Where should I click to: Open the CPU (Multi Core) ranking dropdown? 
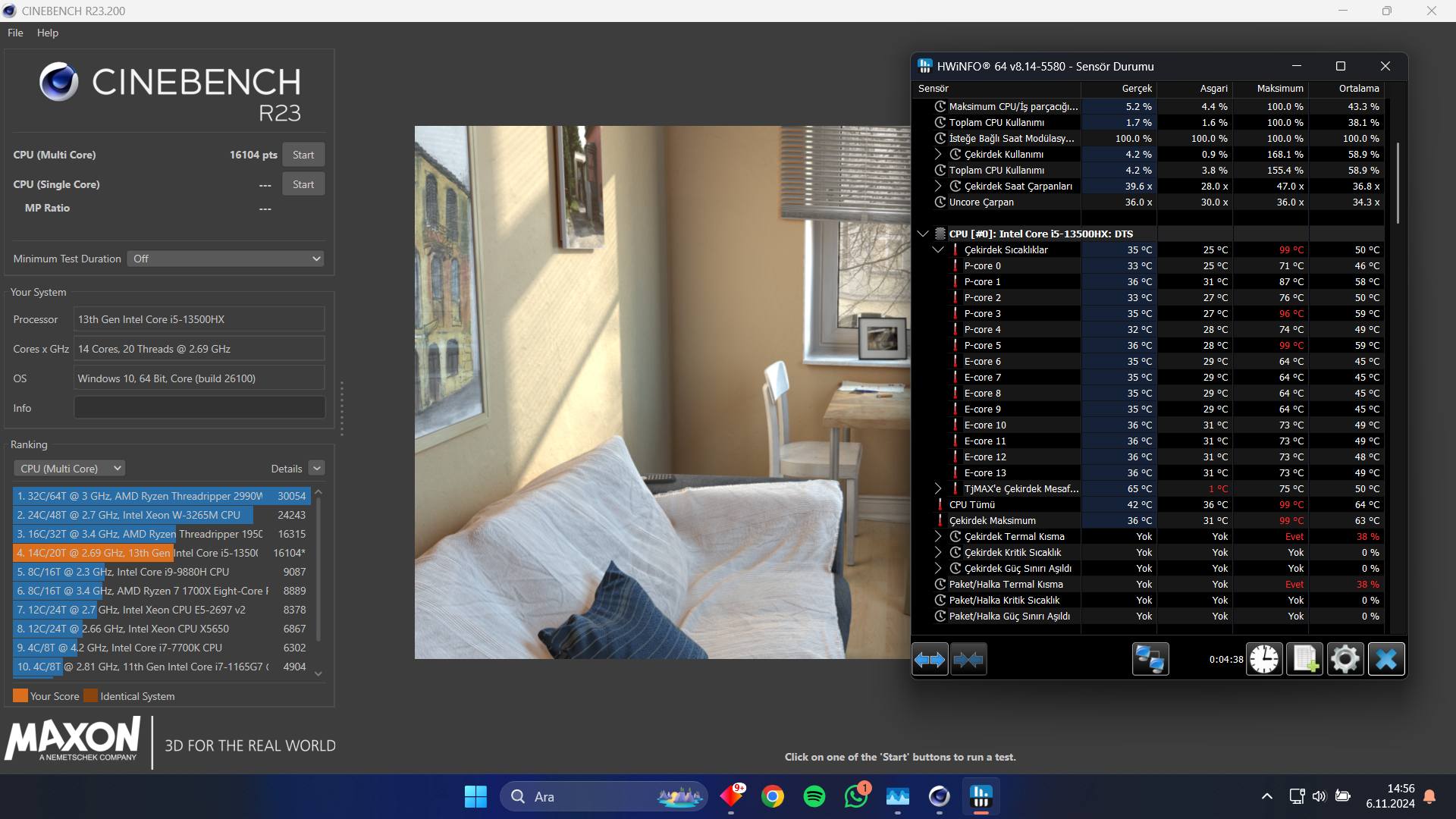tap(70, 469)
